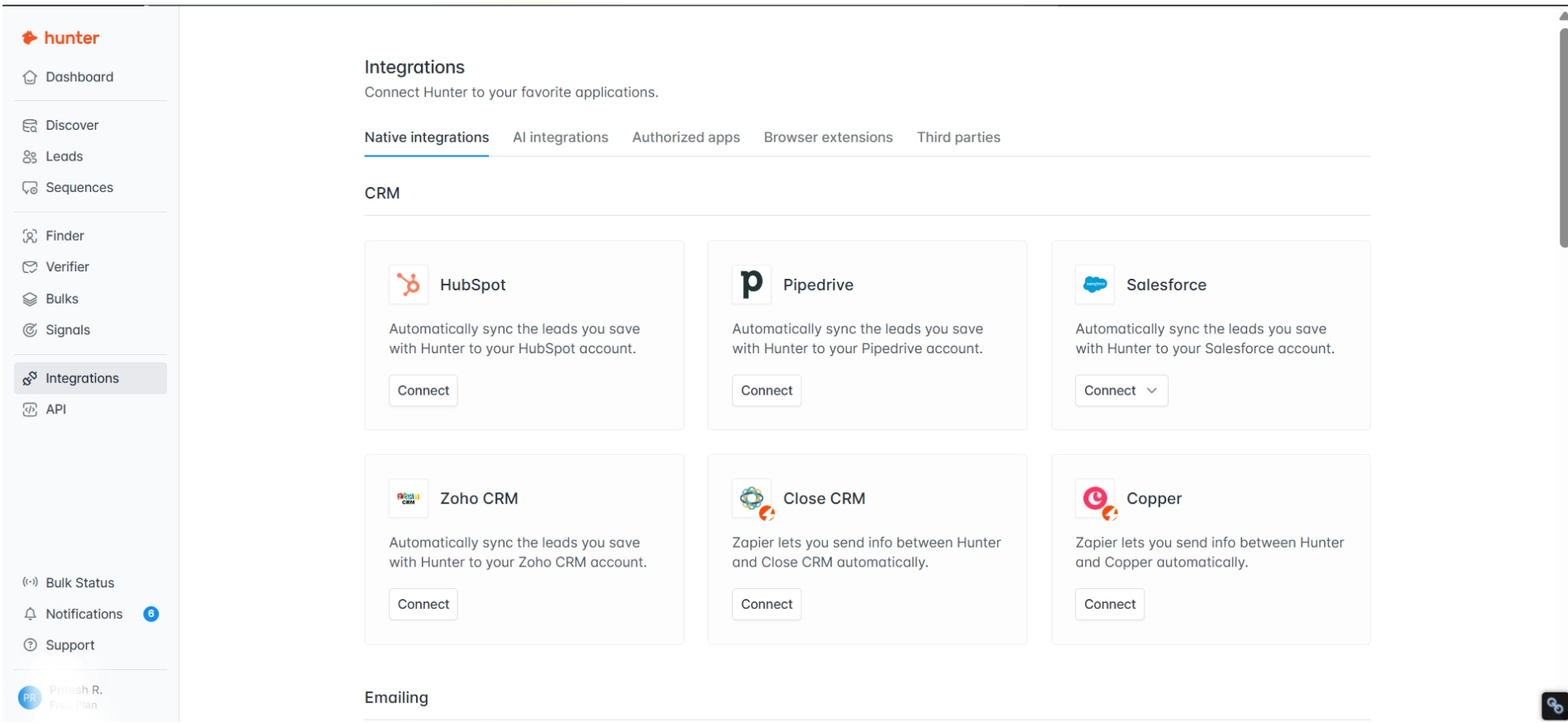Viewport: 1568px width, 723px height.
Task: Click the Close CRM logo icon
Action: point(752,498)
